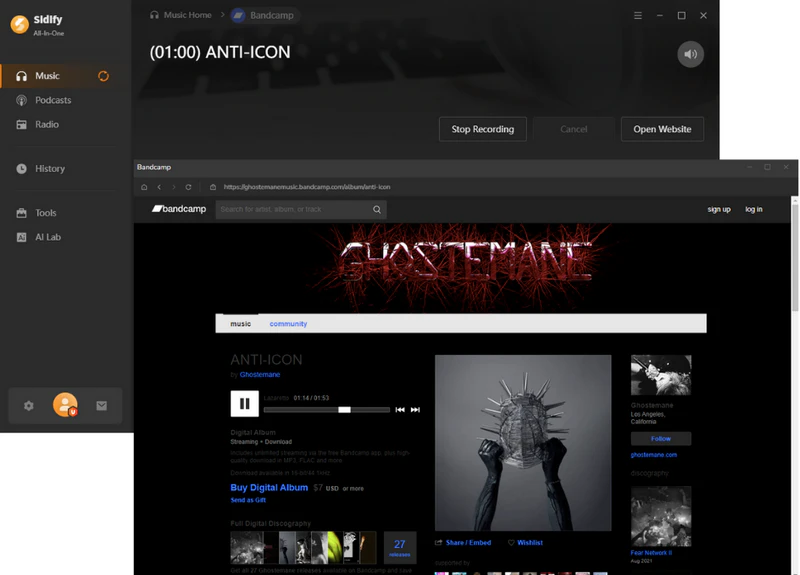
Task: Click the ANTI-ICON album cover art
Action: tap(523, 443)
